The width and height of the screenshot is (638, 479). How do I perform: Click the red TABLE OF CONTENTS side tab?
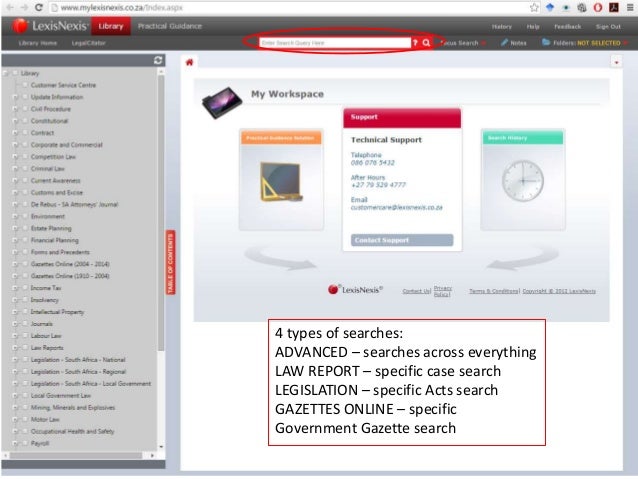coord(170,262)
